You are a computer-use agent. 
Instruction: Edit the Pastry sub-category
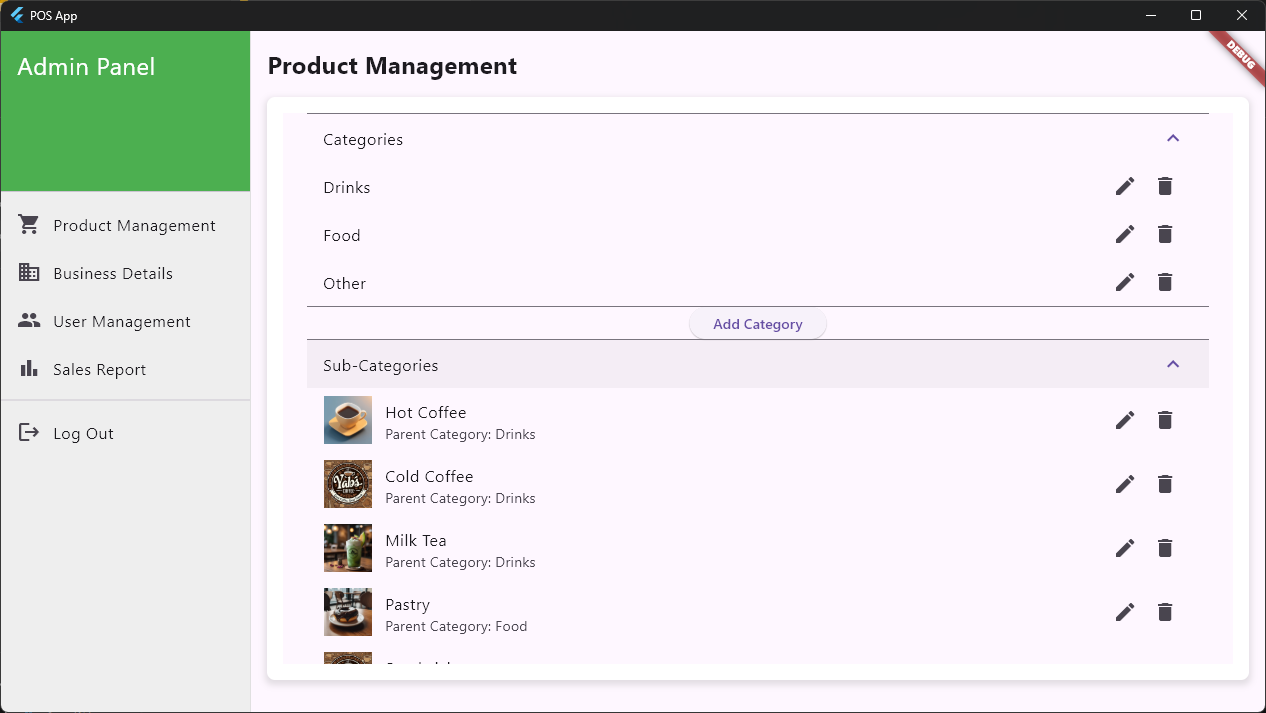click(x=1125, y=611)
